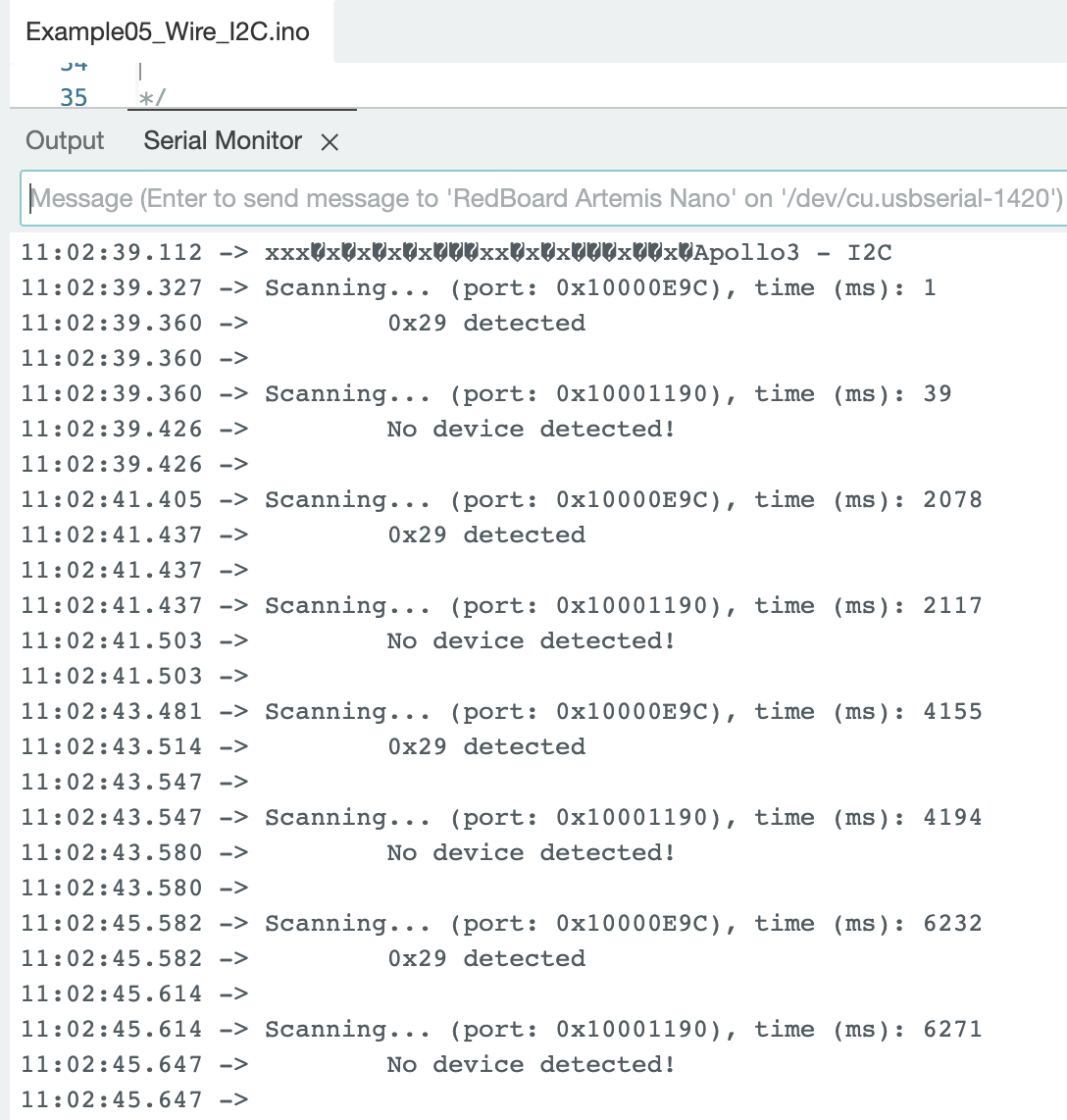Switch to the Output tab

pos(65,141)
